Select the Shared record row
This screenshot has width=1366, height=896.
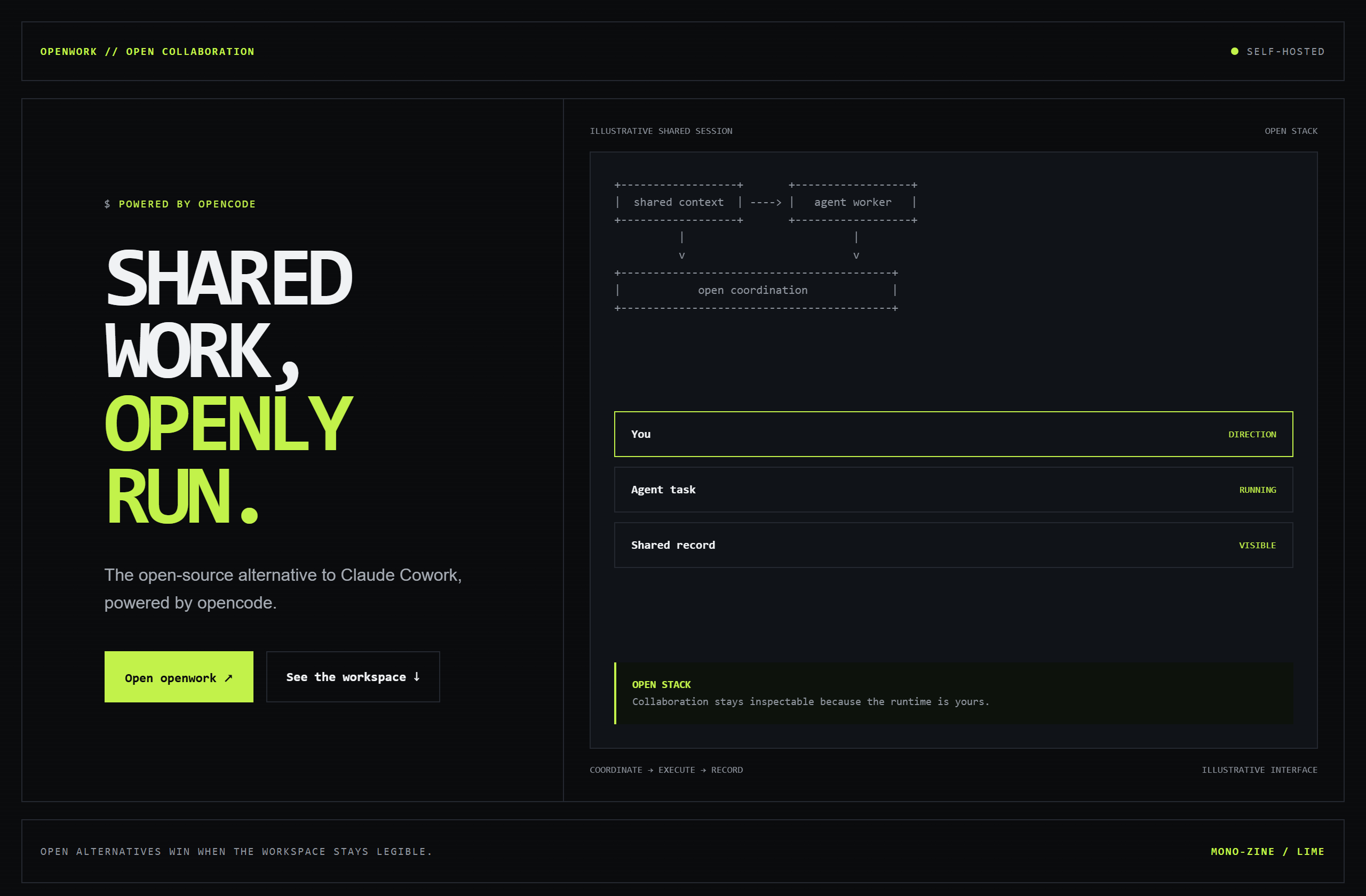[x=954, y=545]
